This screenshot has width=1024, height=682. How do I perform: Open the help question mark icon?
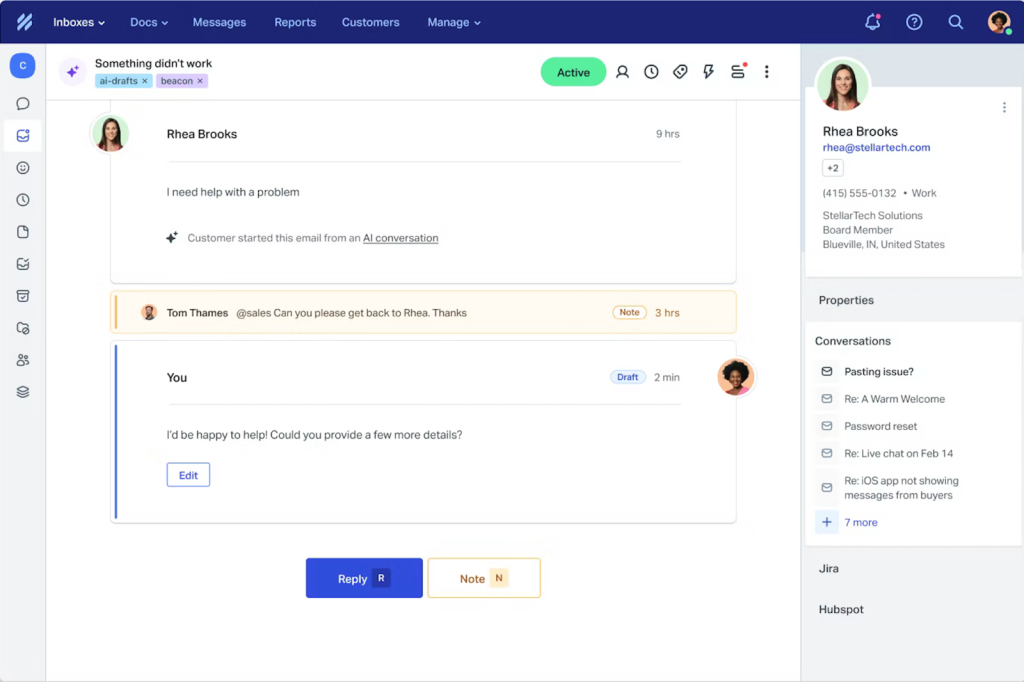click(x=914, y=22)
